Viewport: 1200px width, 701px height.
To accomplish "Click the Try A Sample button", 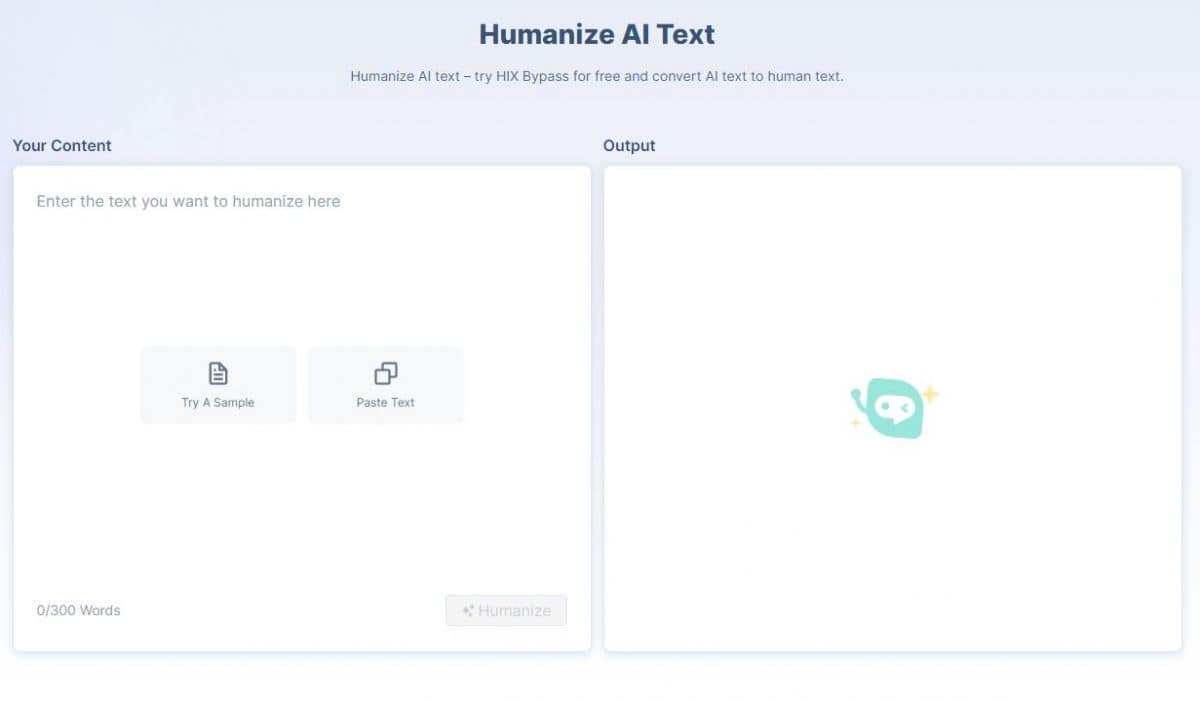I will [217, 384].
